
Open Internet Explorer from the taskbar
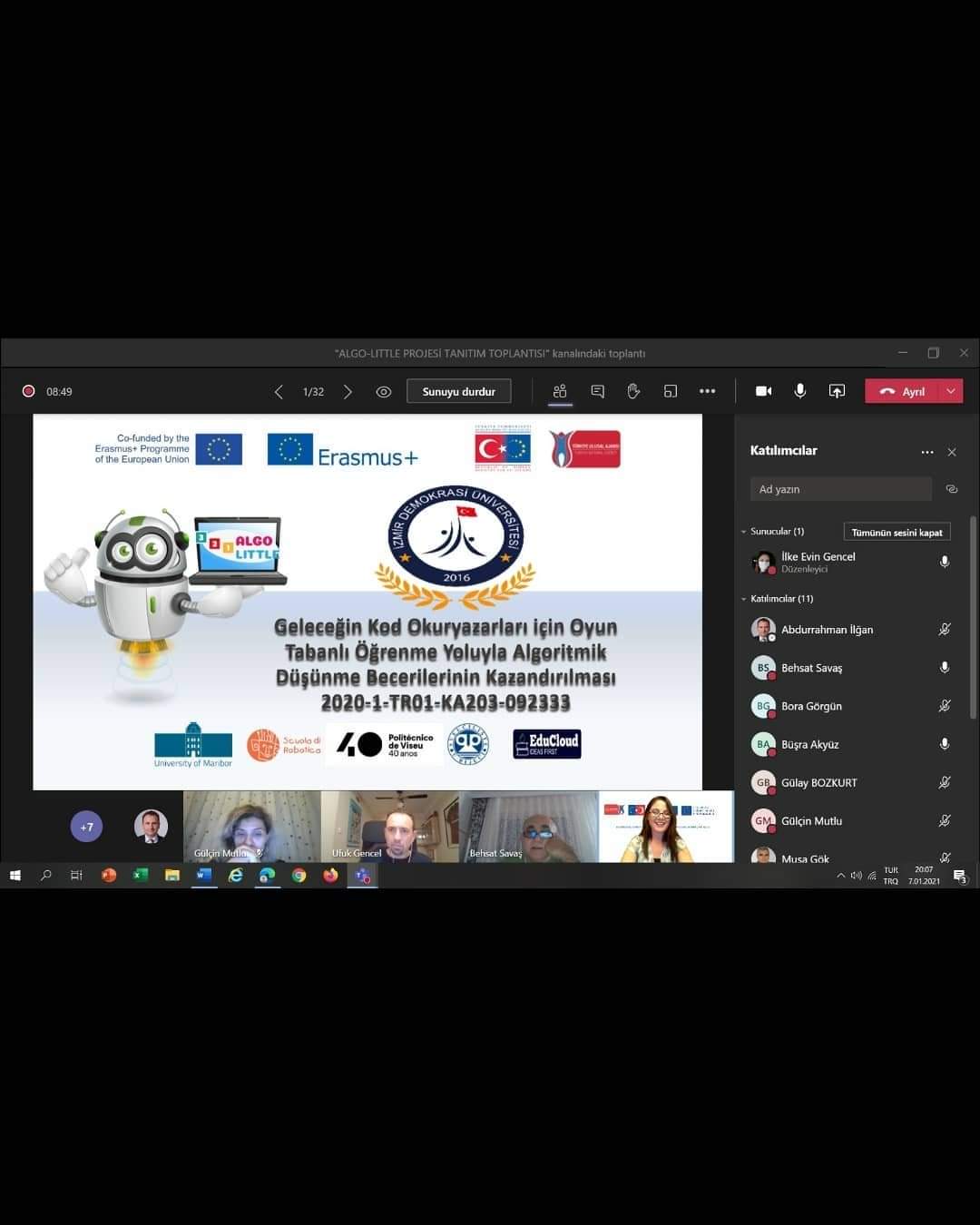point(236,876)
